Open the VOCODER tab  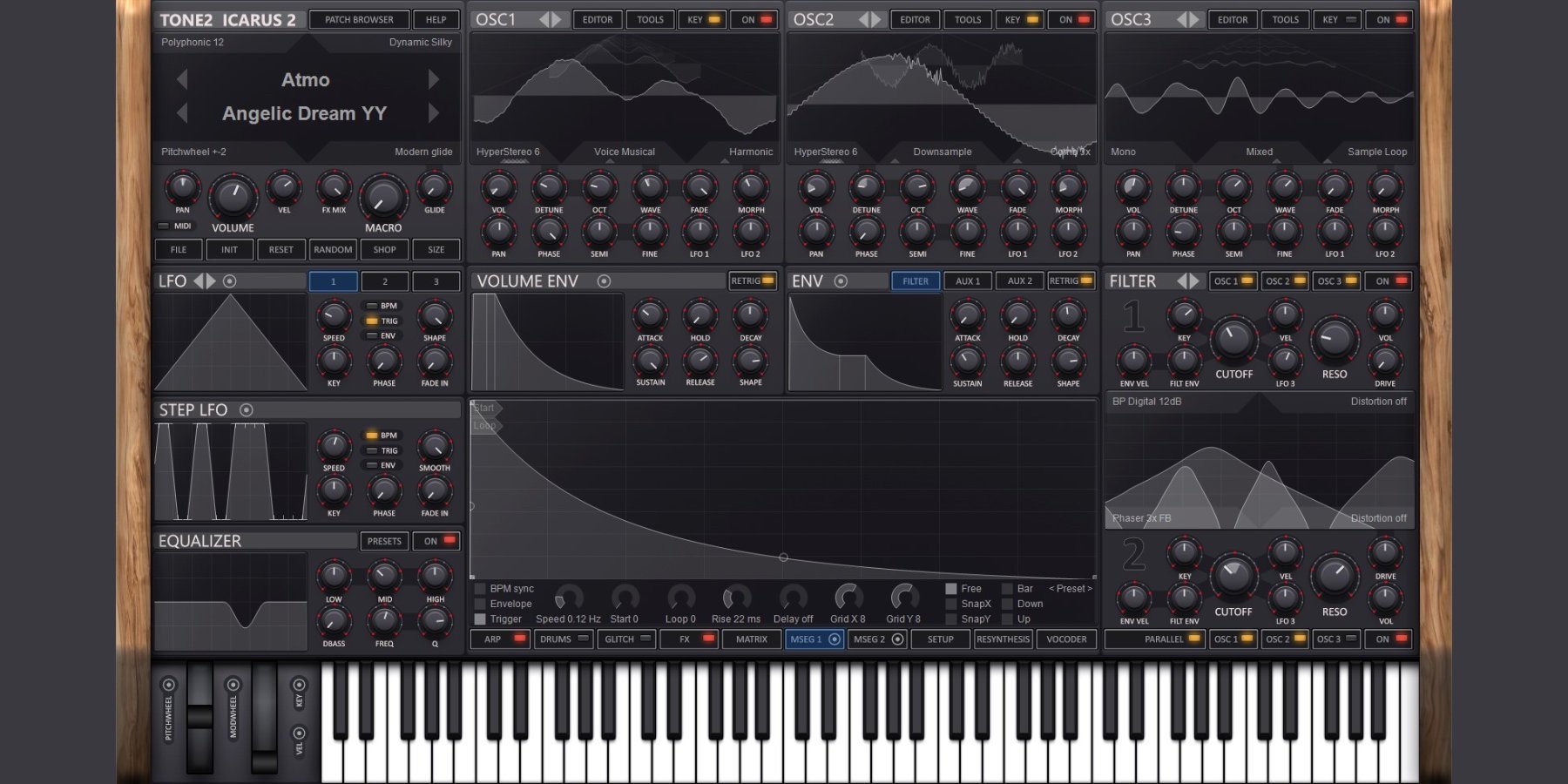(x=1066, y=639)
